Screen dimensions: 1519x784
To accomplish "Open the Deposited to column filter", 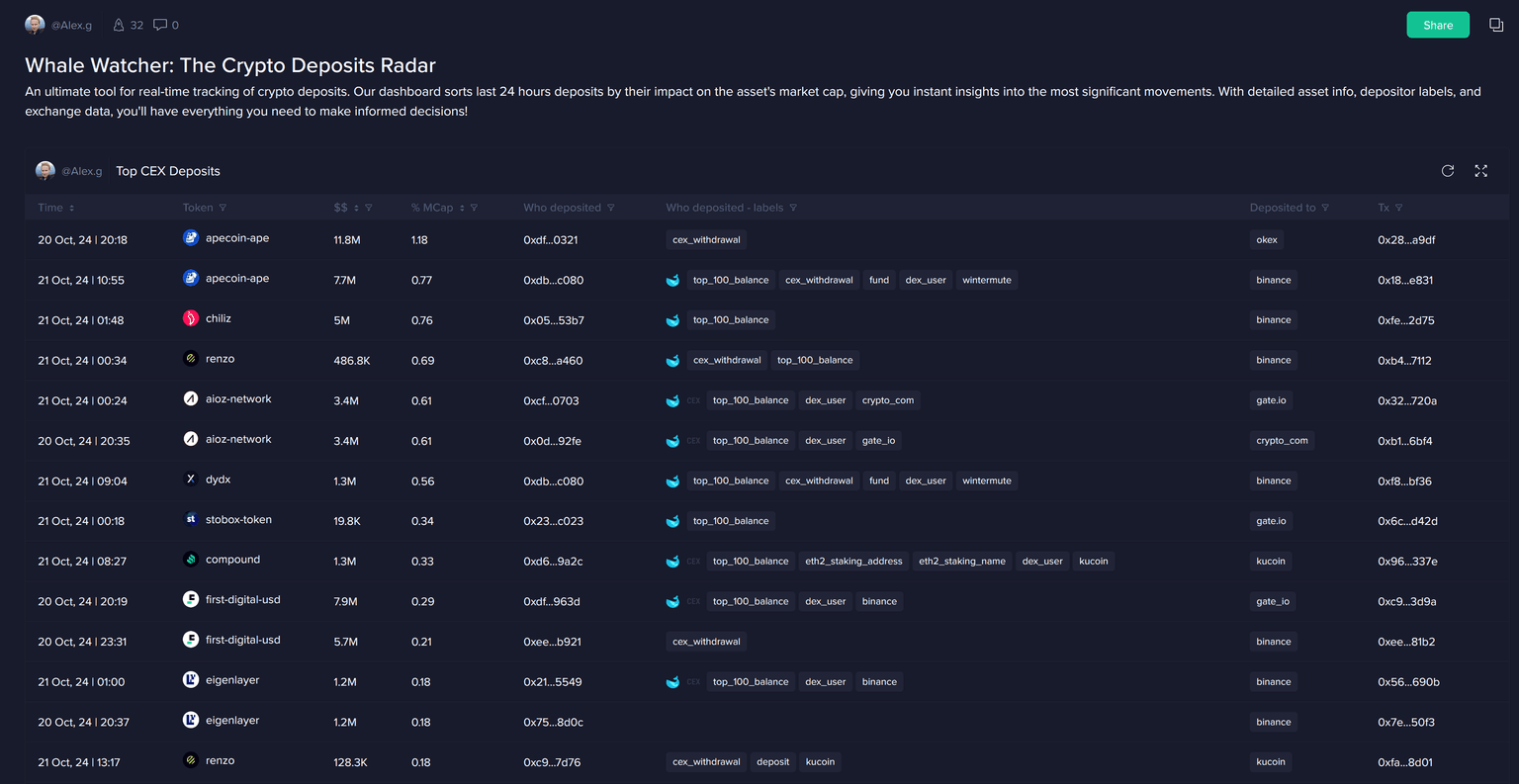I will click(1325, 208).
